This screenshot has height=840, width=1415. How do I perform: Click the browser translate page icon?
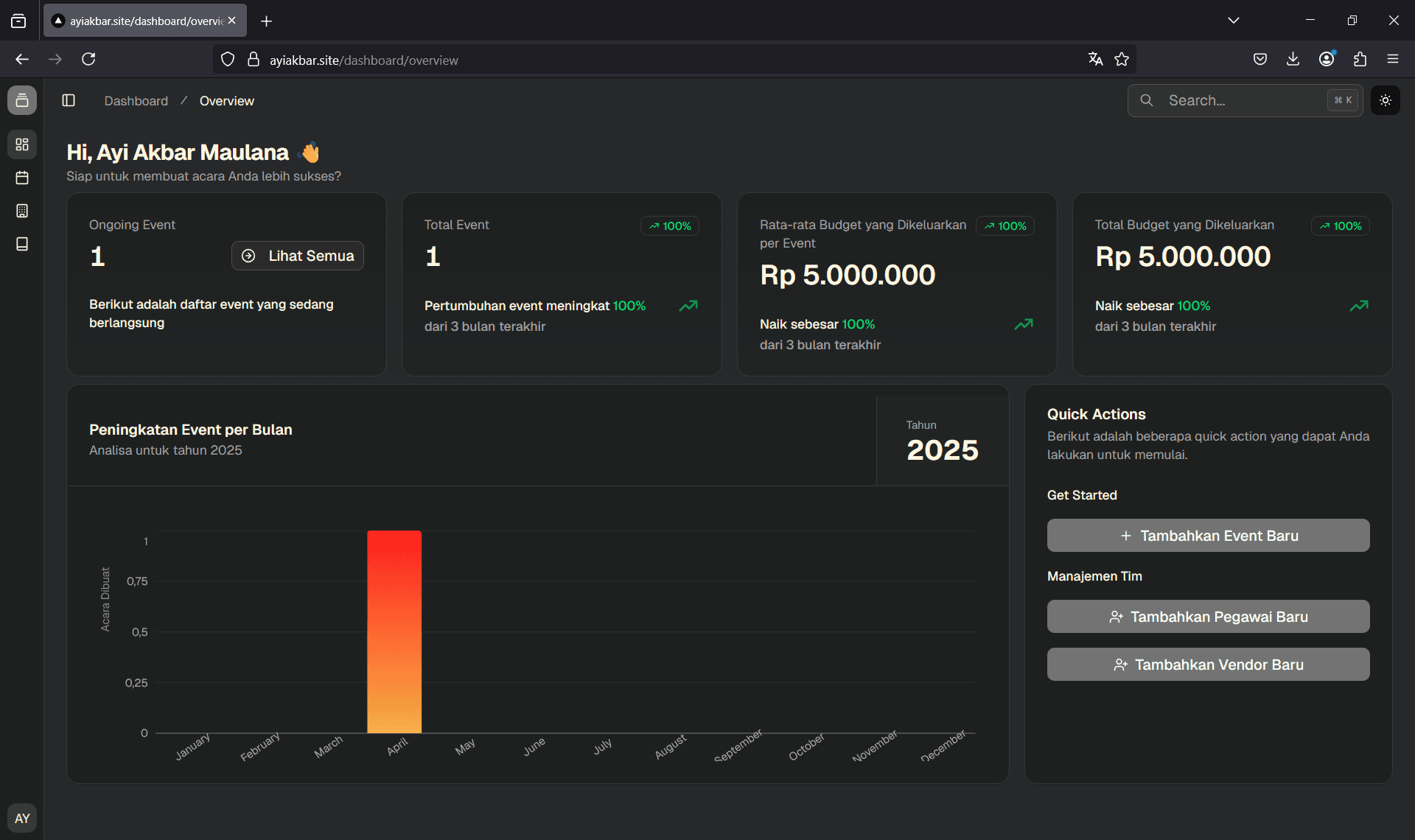[1095, 60]
